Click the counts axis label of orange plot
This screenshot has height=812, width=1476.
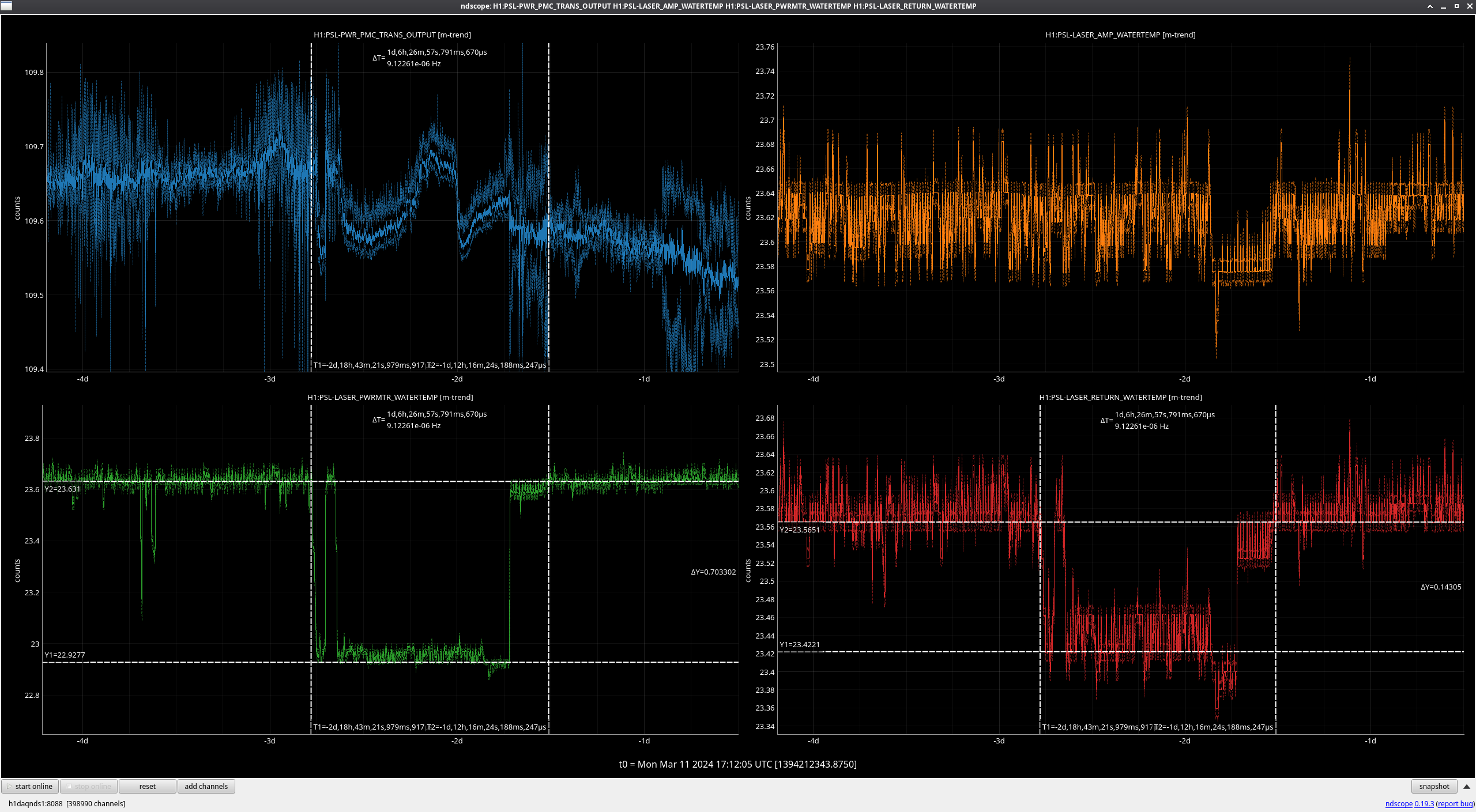pyautogui.click(x=748, y=208)
